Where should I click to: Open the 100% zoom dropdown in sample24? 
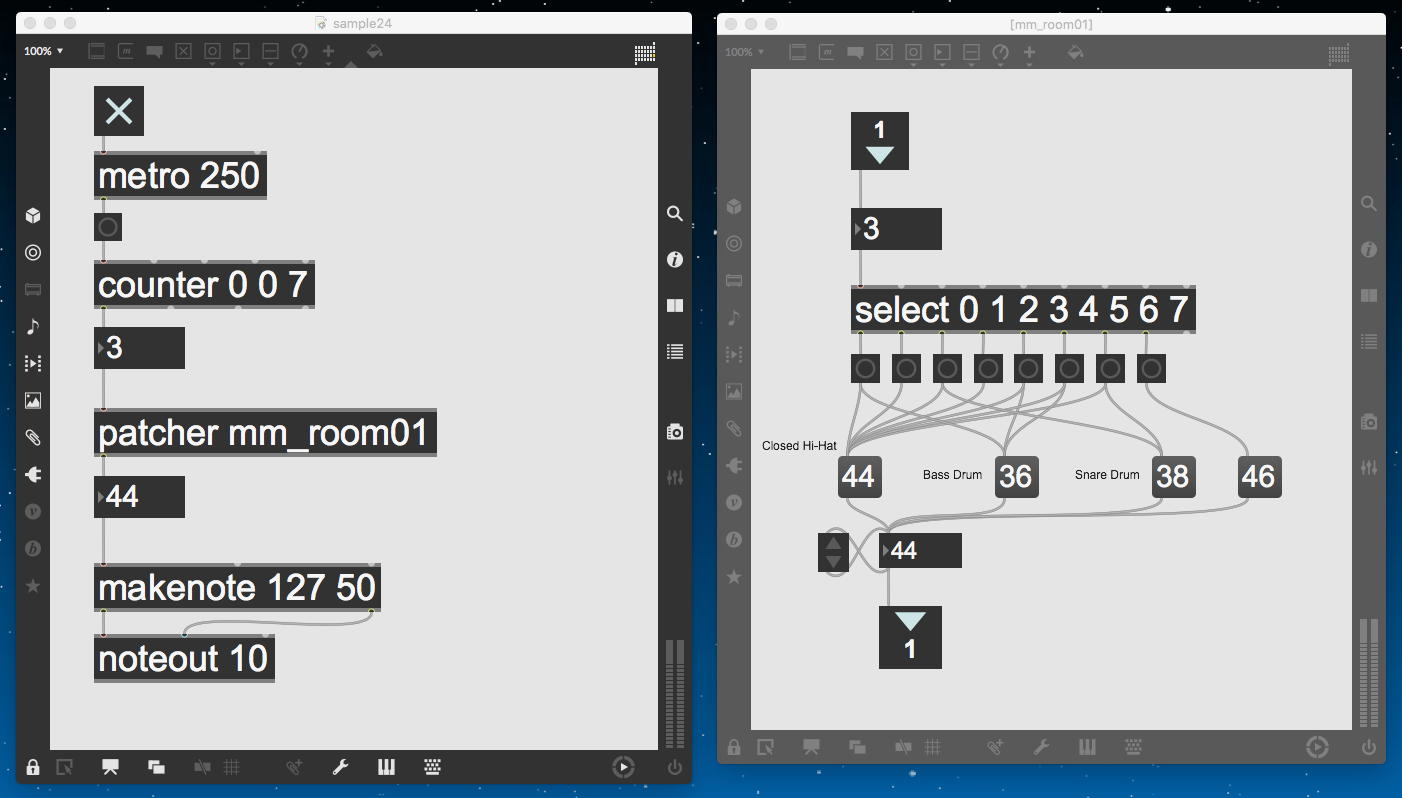click(43, 51)
